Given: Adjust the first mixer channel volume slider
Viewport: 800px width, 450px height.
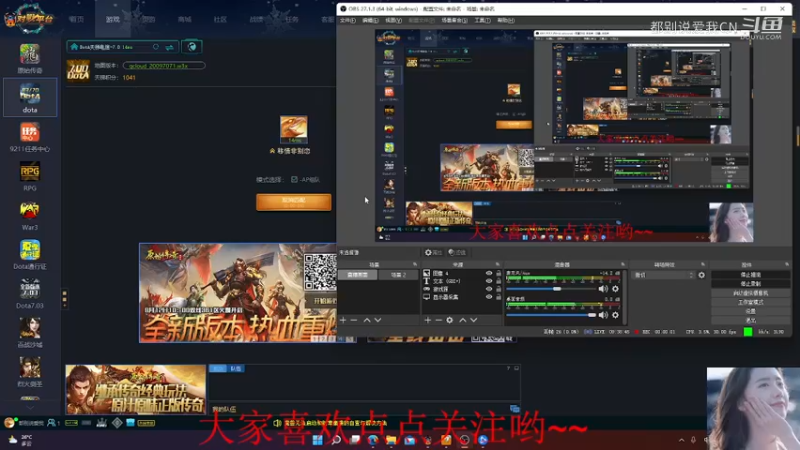Looking at the screenshot, I should [x=551, y=289].
